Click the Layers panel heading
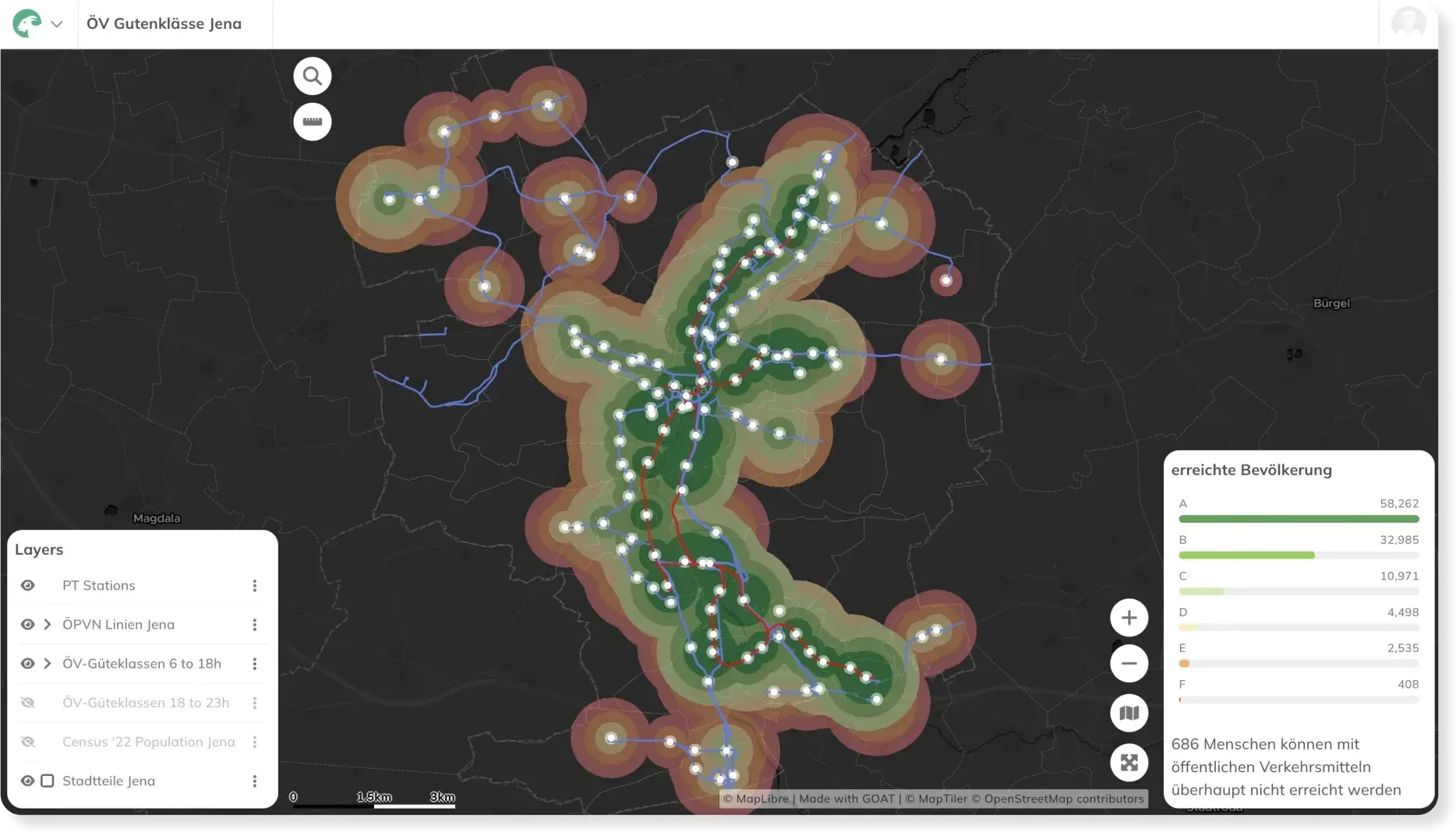Image resolution: width=1456 pixels, height=832 pixels. tap(39, 549)
